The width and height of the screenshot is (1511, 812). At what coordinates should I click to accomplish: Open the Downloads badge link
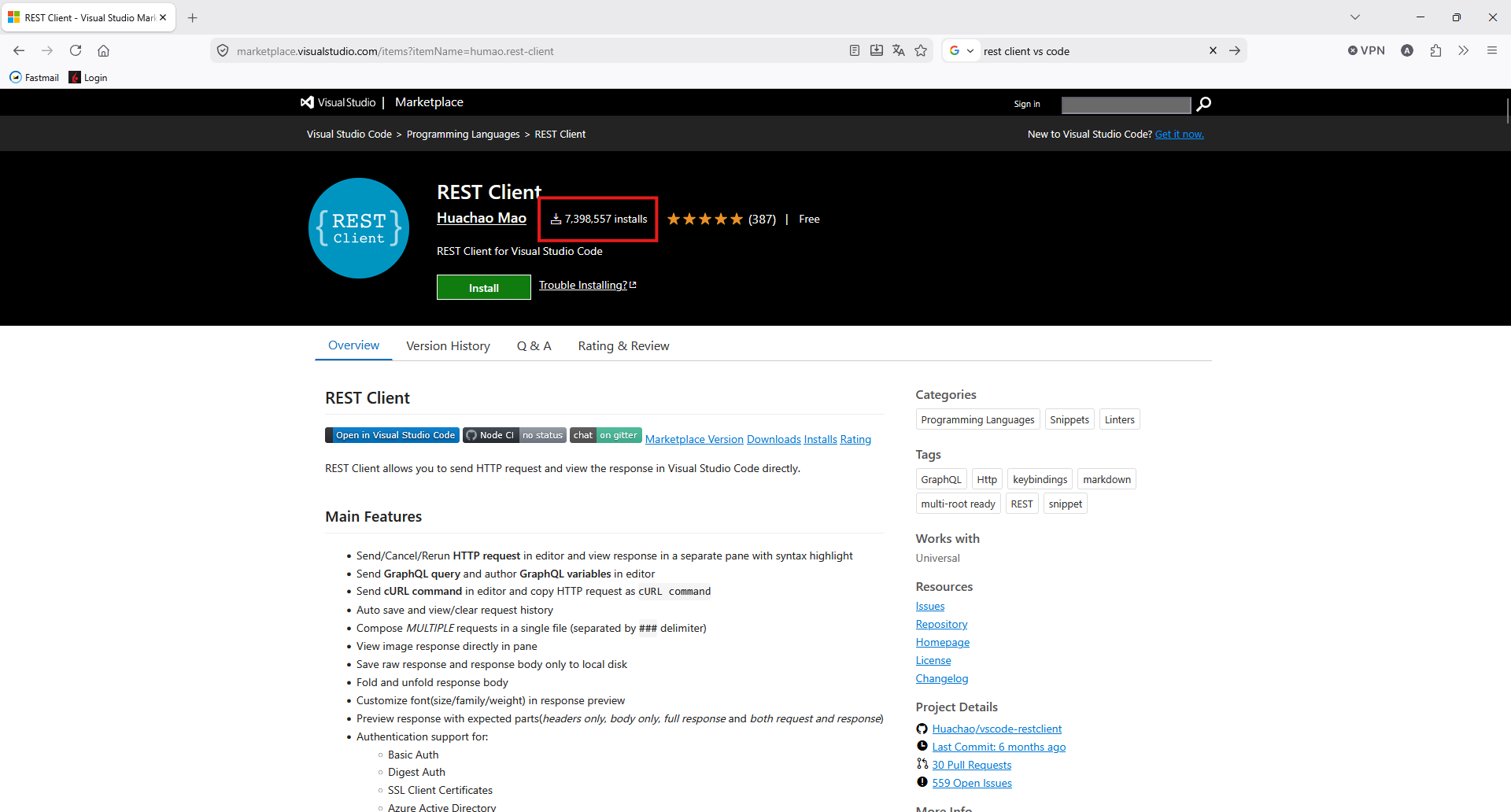(774, 440)
